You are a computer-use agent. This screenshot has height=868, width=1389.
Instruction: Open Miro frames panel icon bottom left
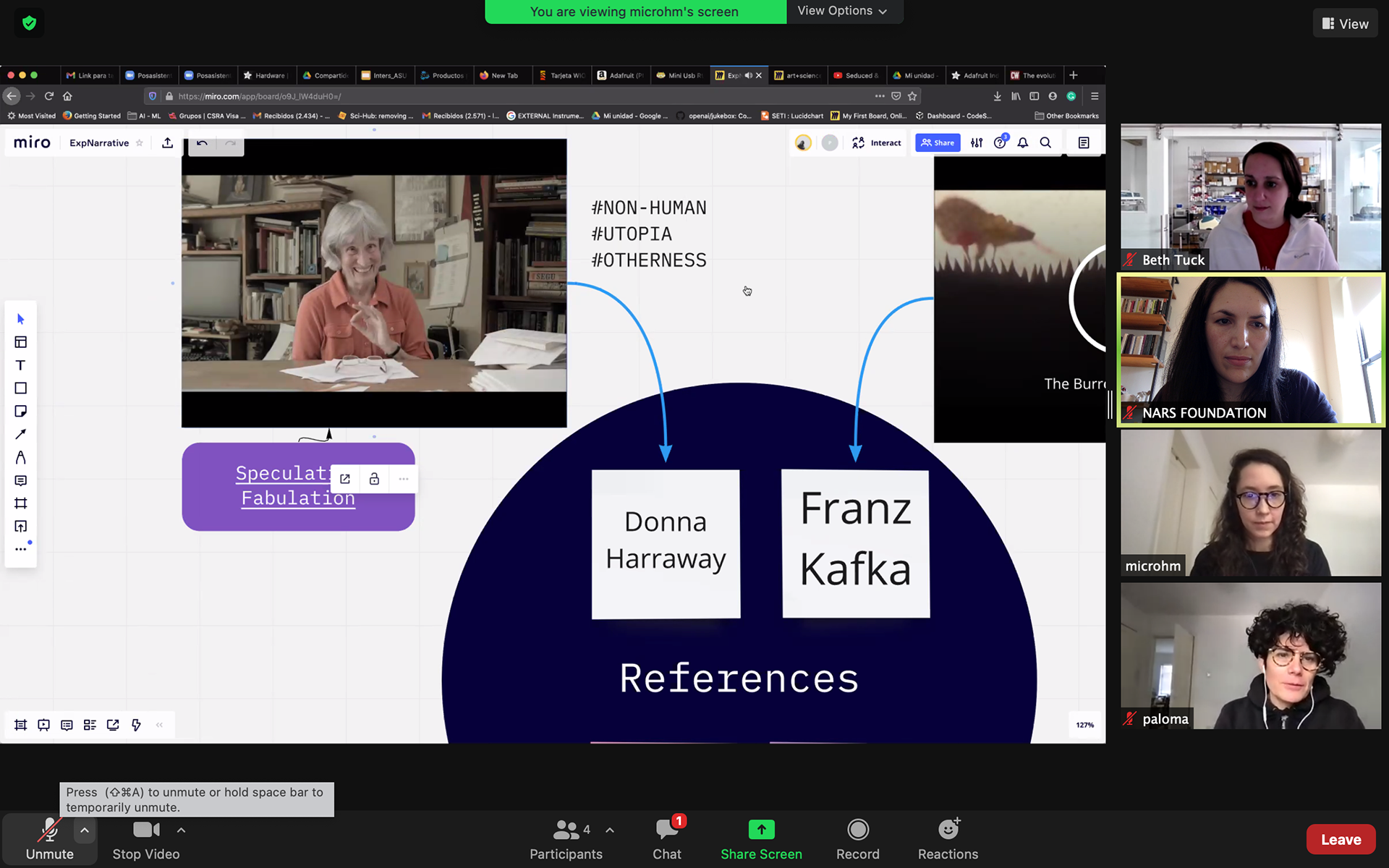point(20,725)
